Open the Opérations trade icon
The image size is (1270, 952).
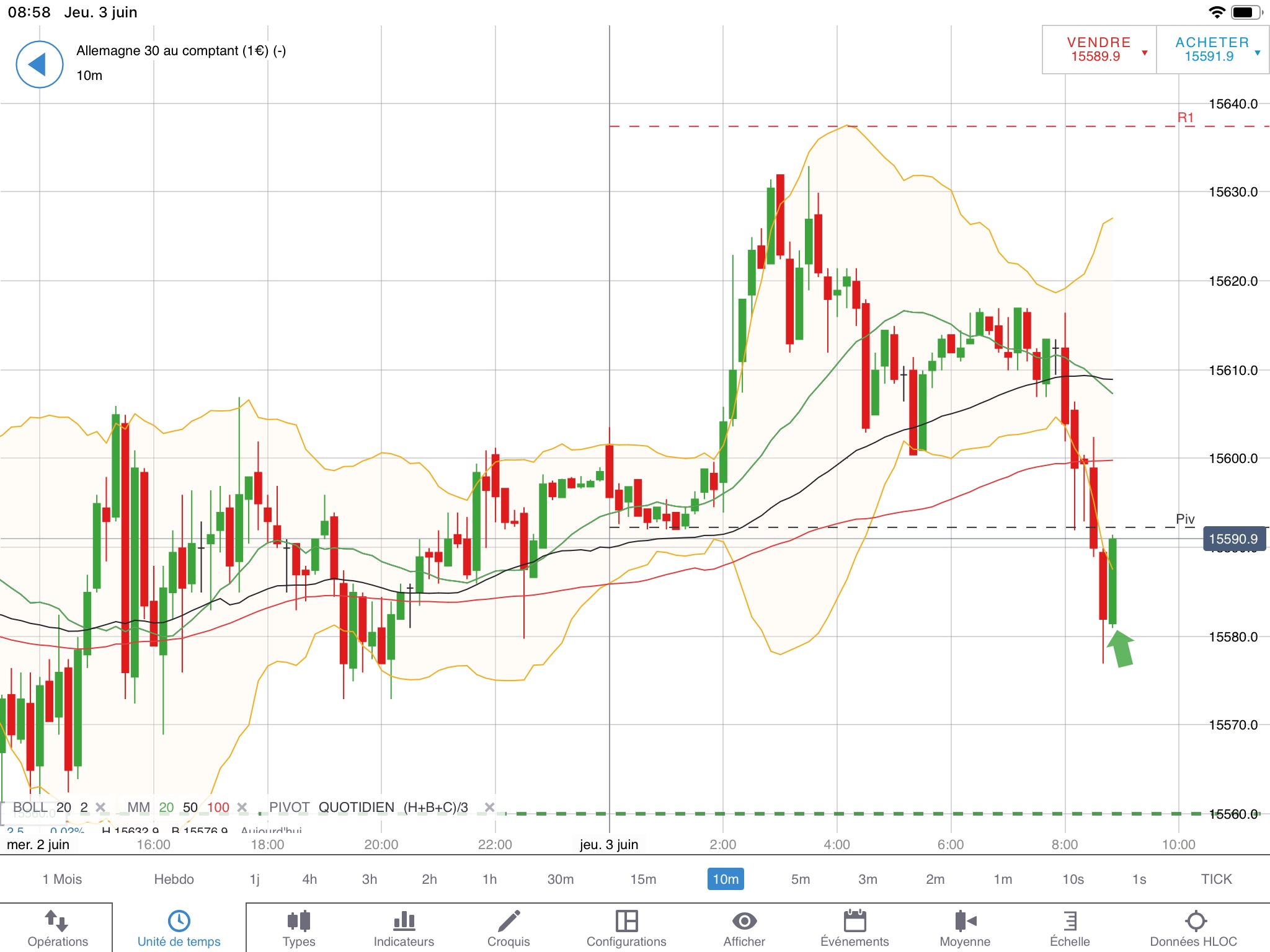click(x=57, y=922)
